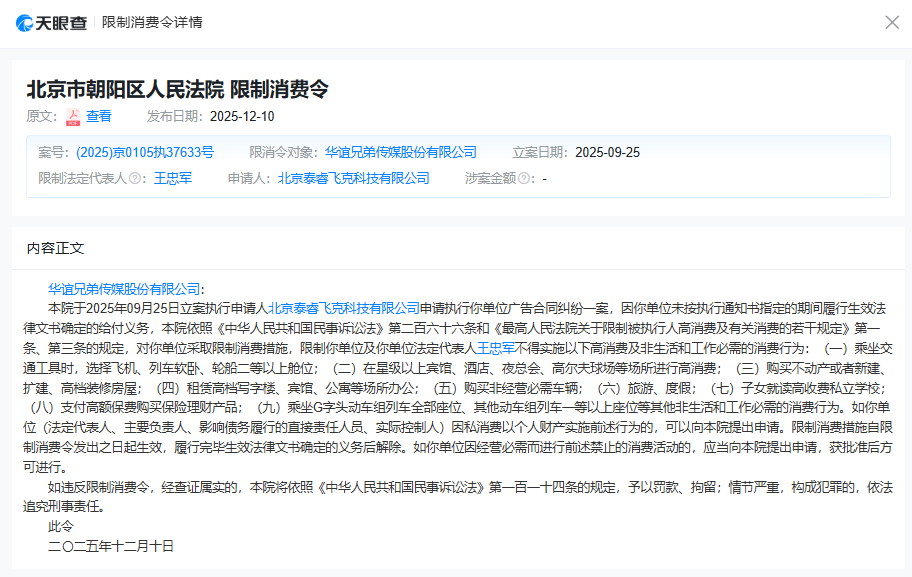Screen dimensions: 912x577
Task: Click the 北京市朝阳区人民法院 限制消费令 heading
Action: pyautogui.click(x=177, y=89)
